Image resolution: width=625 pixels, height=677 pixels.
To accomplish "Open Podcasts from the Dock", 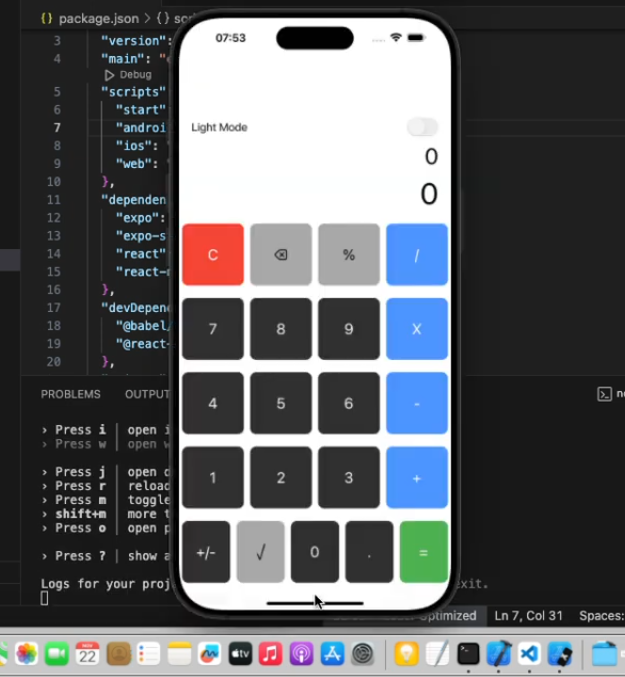I will pyautogui.click(x=301, y=653).
